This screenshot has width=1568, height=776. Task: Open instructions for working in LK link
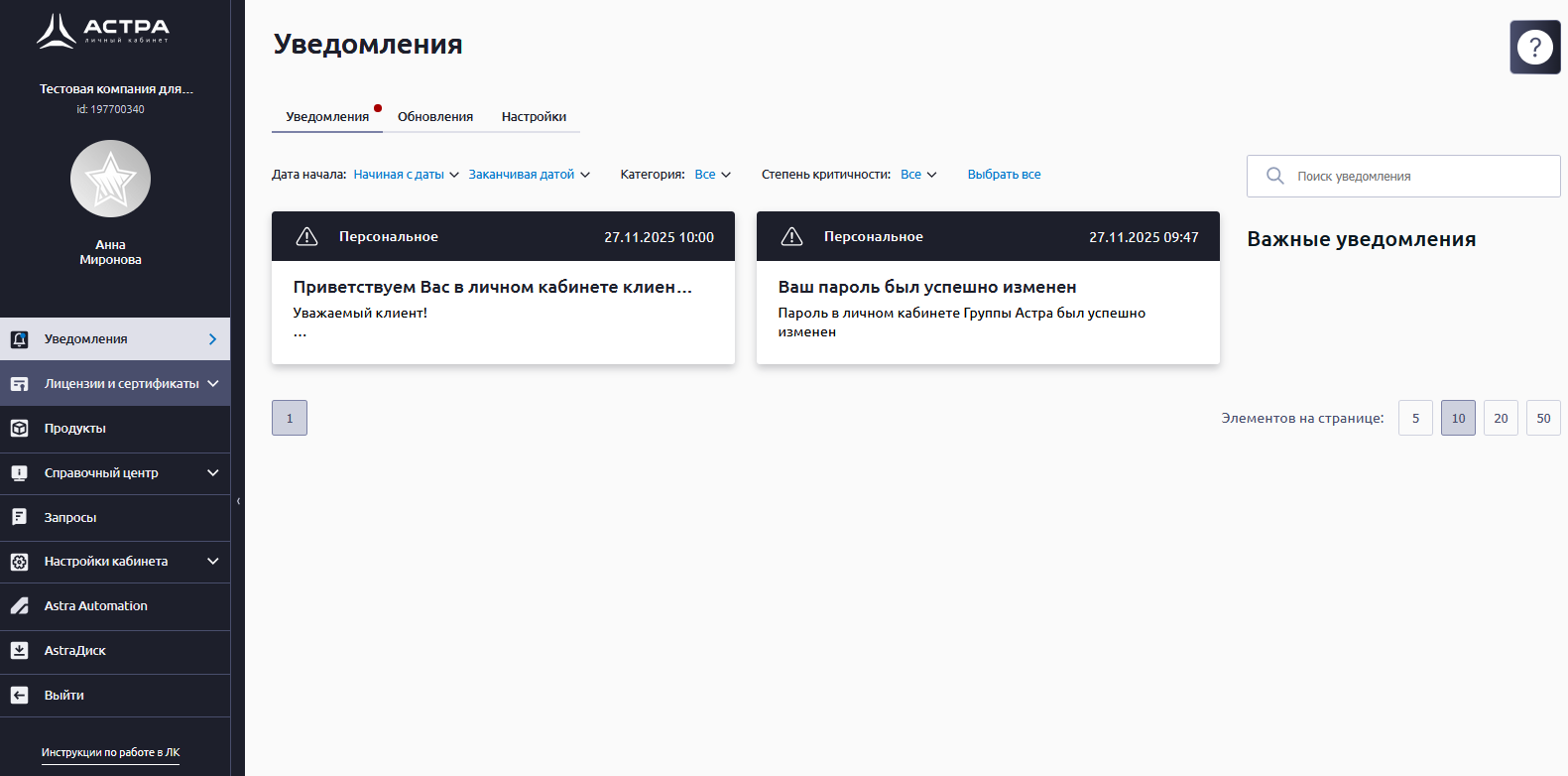110,752
